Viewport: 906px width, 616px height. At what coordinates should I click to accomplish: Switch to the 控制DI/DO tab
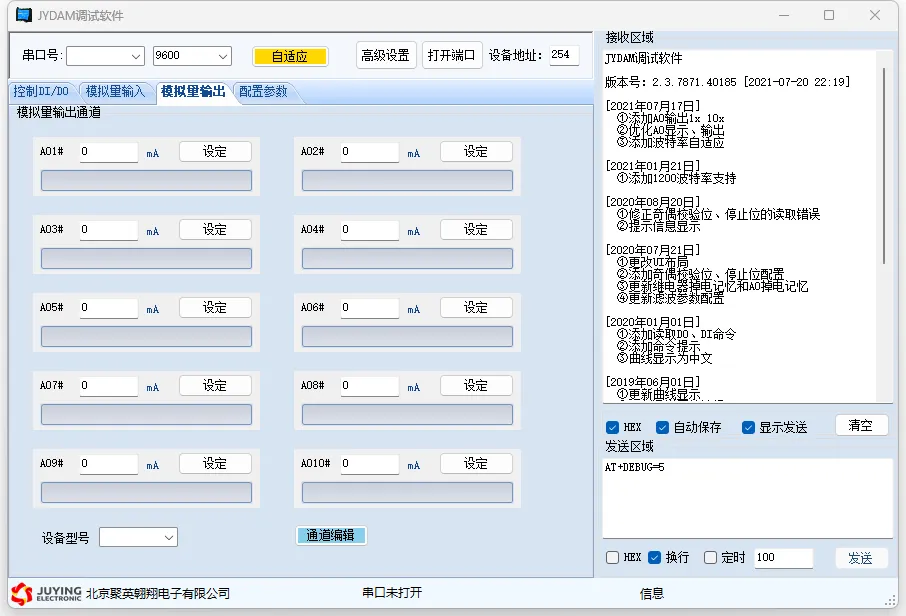(42, 91)
